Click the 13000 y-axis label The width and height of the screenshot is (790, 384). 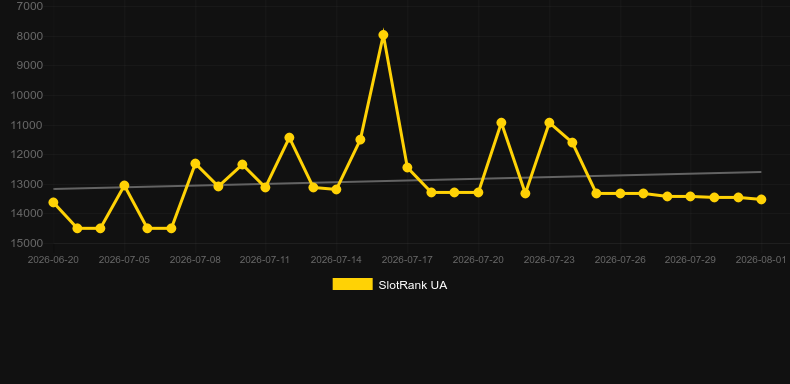[x=27, y=184]
